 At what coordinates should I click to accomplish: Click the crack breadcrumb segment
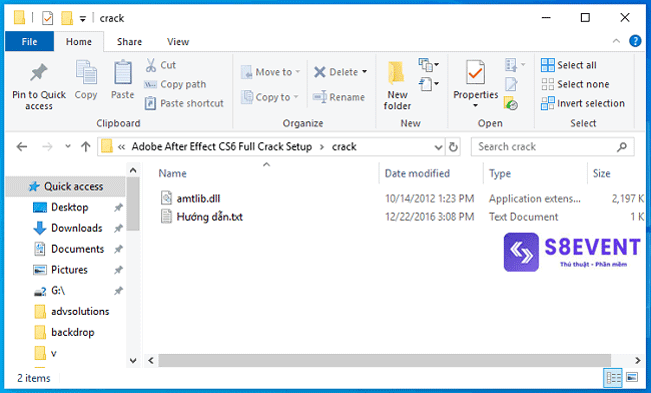[344, 146]
